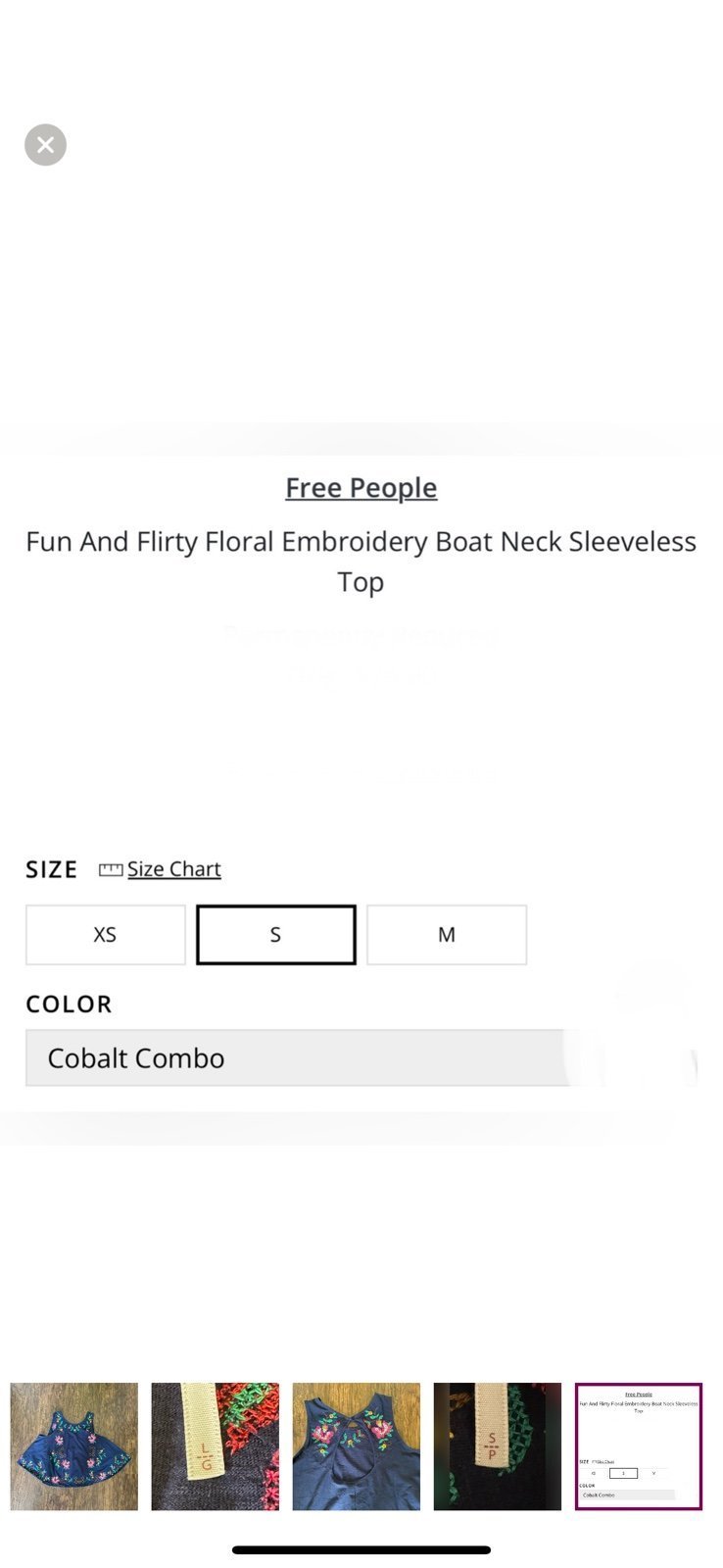This screenshot has height=1568, width=723.
Task: Click the Cobalt Combo text in the color field
Action: coord(136,1058)
